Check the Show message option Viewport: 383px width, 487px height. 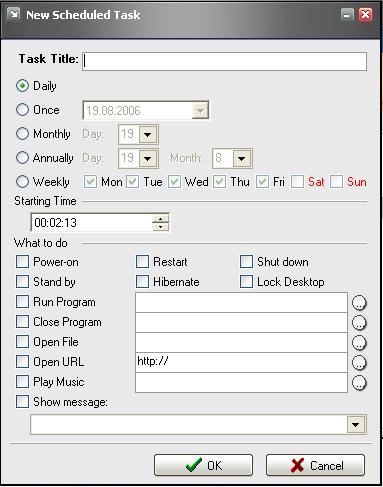point(22,402)
